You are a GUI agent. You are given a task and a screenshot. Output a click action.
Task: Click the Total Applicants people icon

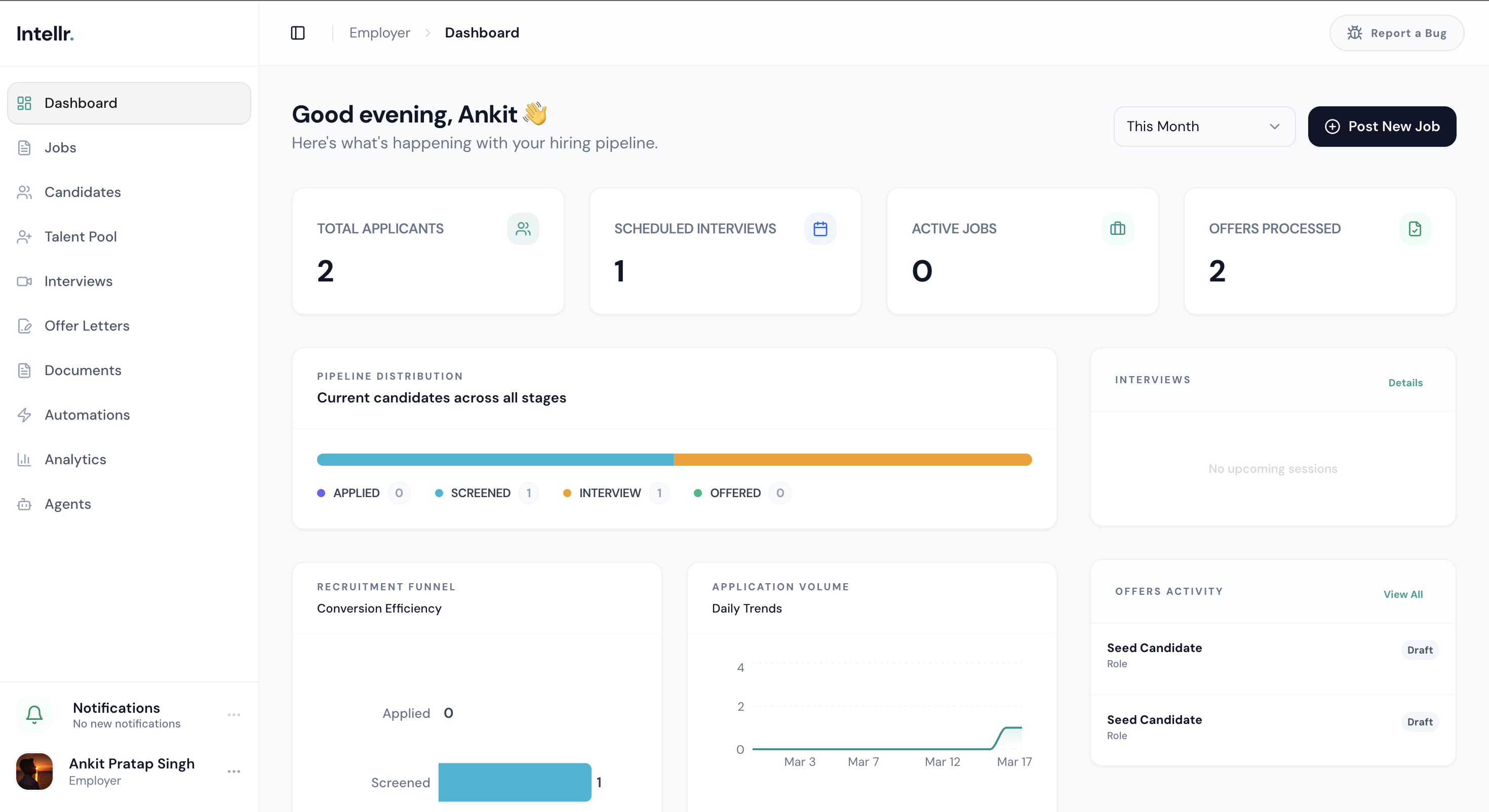click(523, 229)
